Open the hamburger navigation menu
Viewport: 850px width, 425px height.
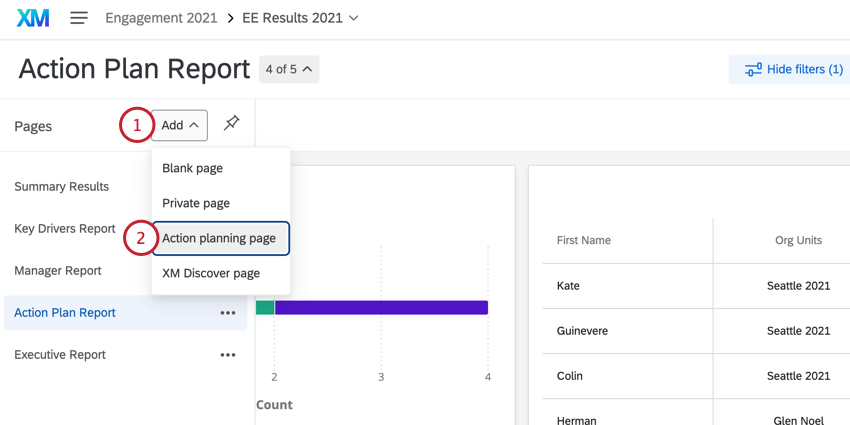point(79,18)
